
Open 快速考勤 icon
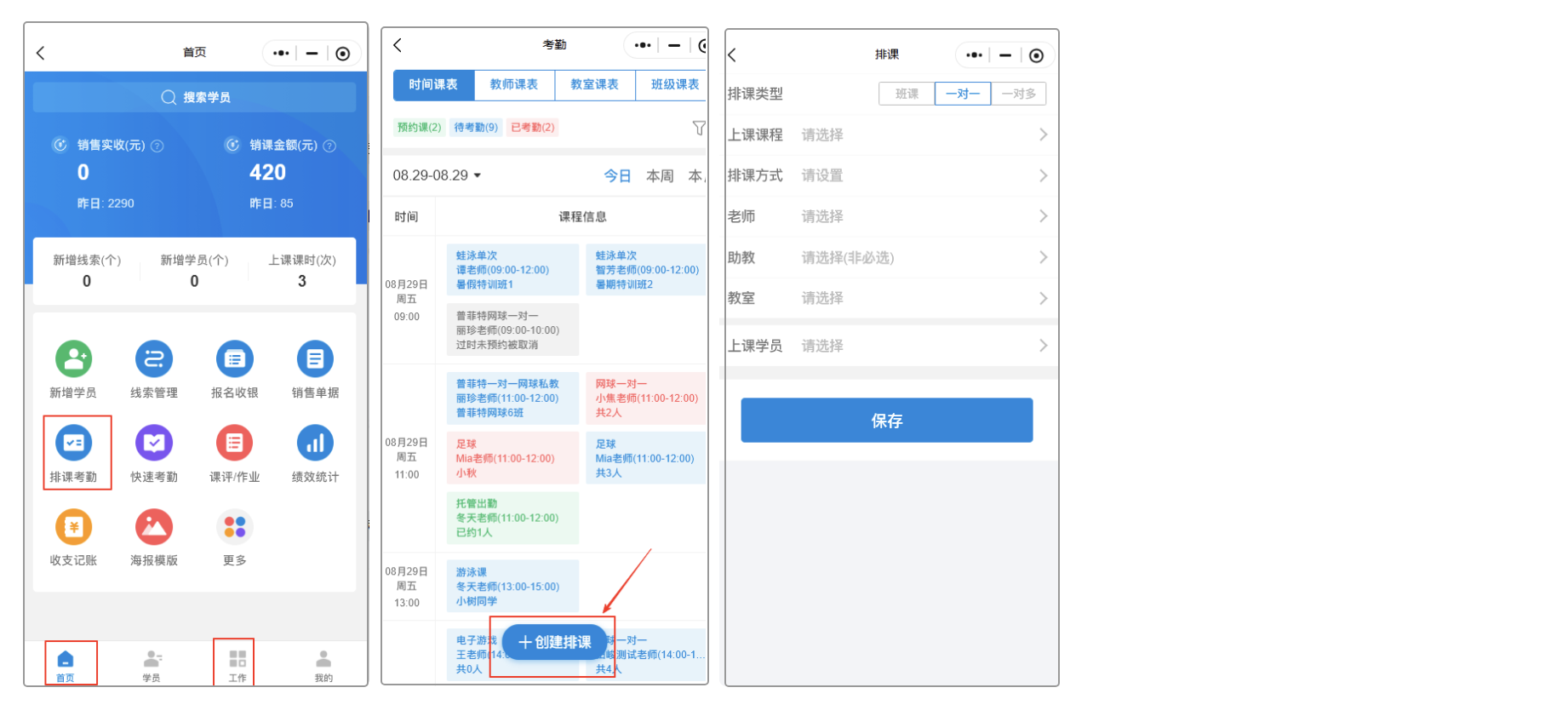click(x=154, y=443)
